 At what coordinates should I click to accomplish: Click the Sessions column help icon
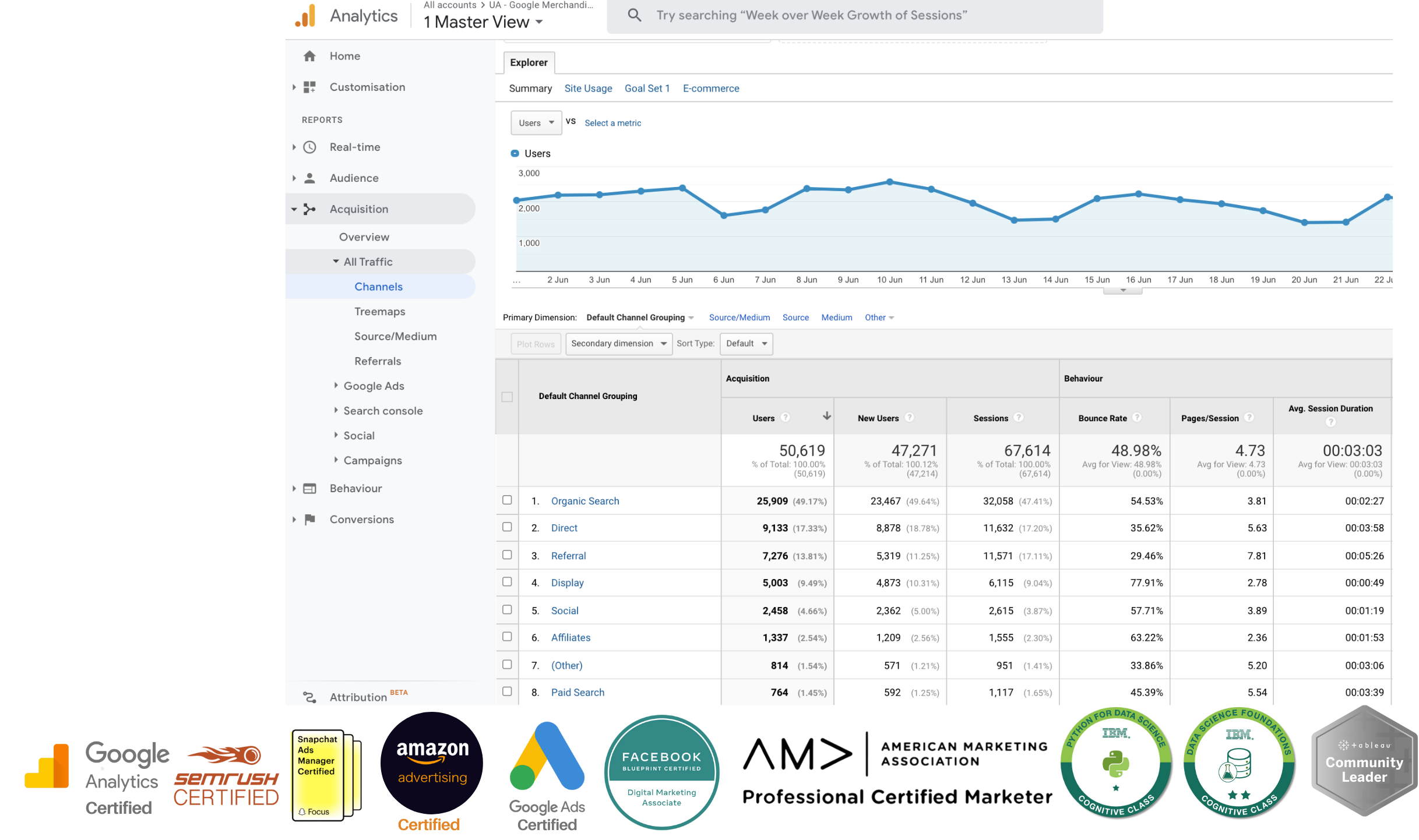pos(1019,418)
